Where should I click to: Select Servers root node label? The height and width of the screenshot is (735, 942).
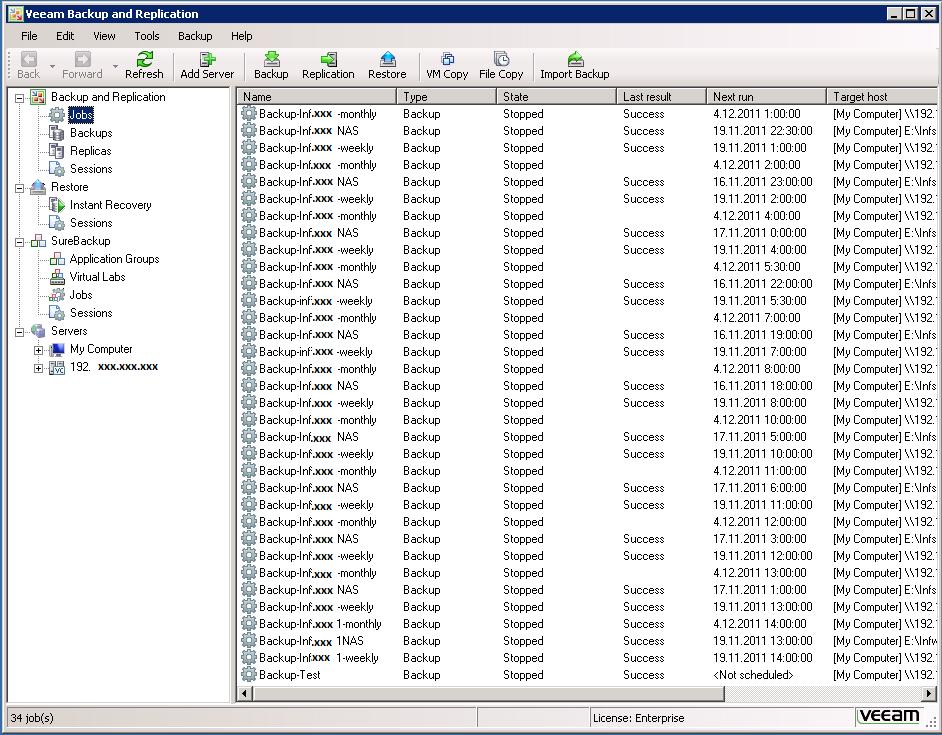[69, 331]
